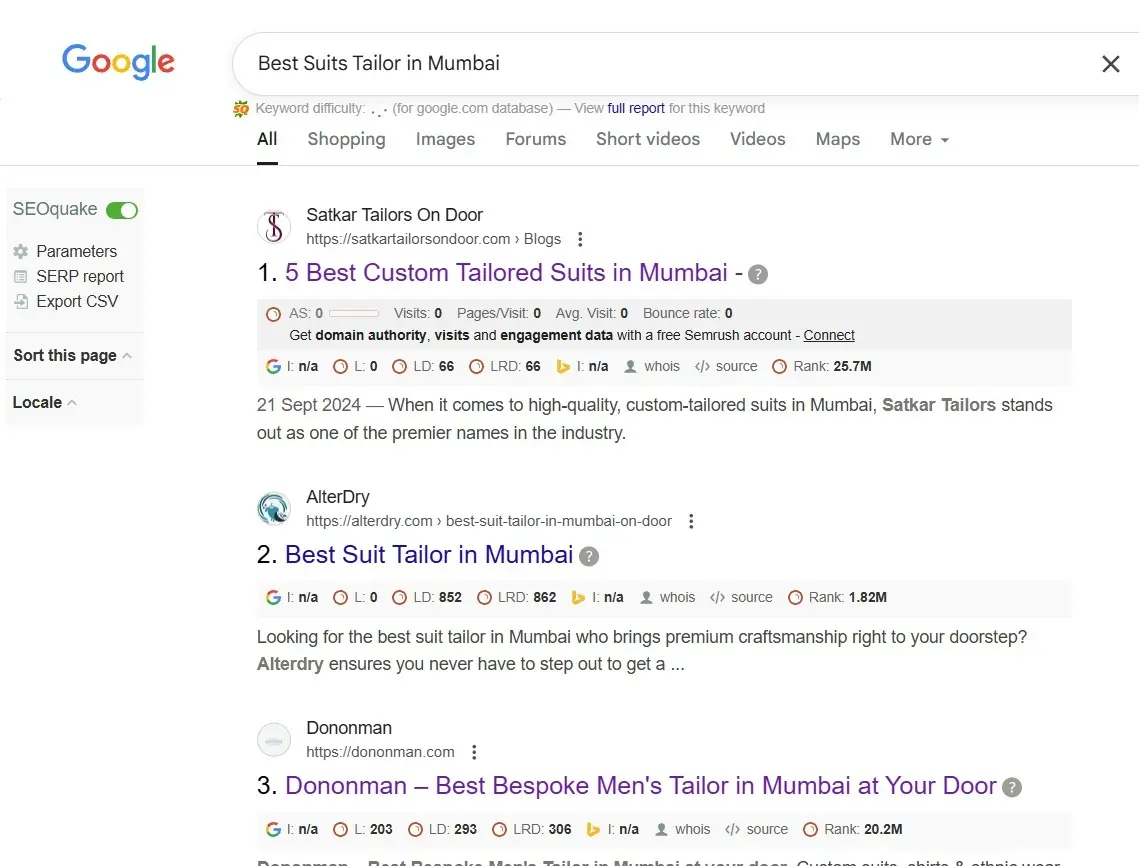Viewport: 1139px width, 866px height.
Task: Switch to the Maps tab
Action: (837, 139)
